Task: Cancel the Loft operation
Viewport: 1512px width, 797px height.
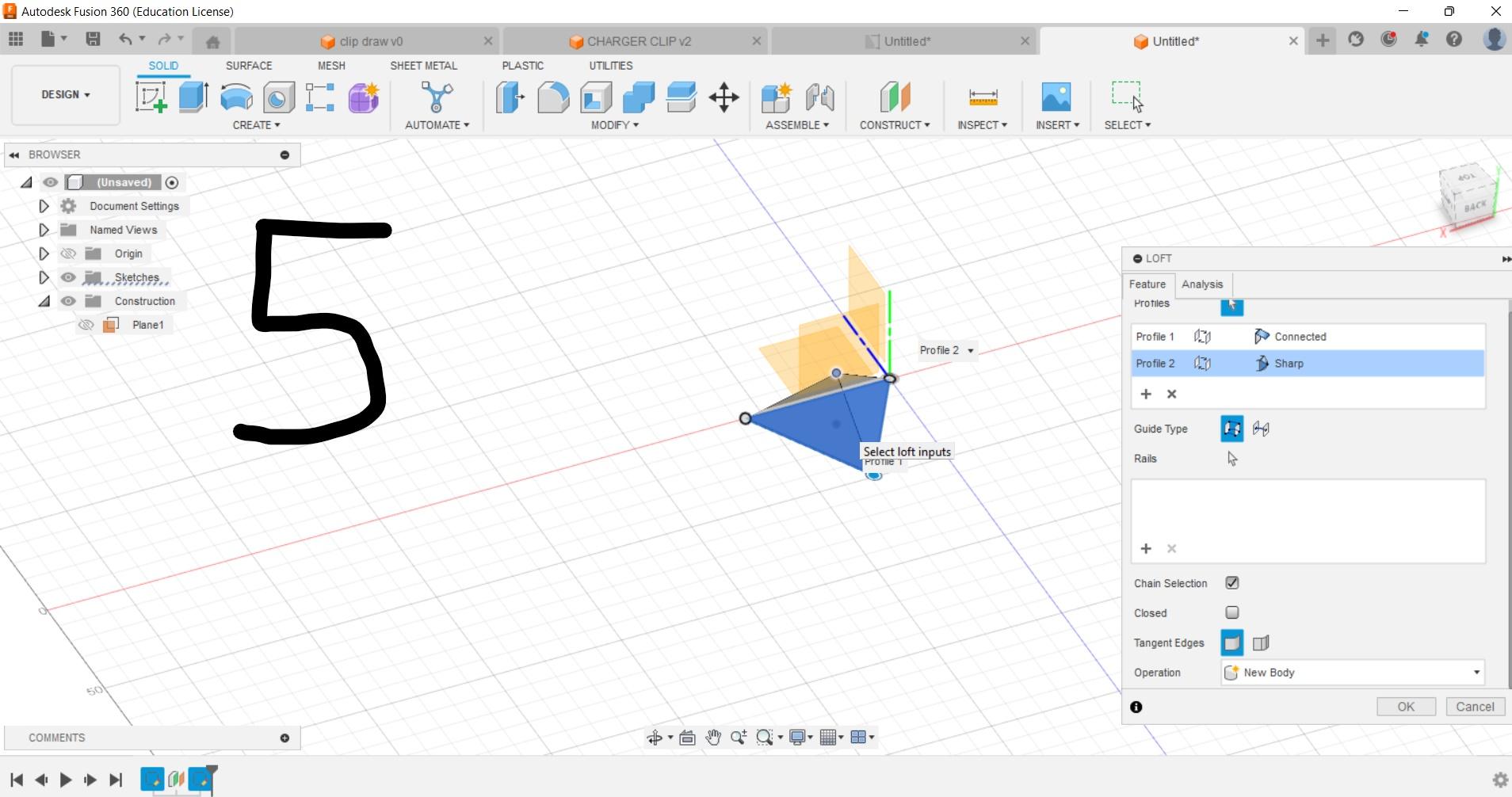Action: [x=1475, y=706]
